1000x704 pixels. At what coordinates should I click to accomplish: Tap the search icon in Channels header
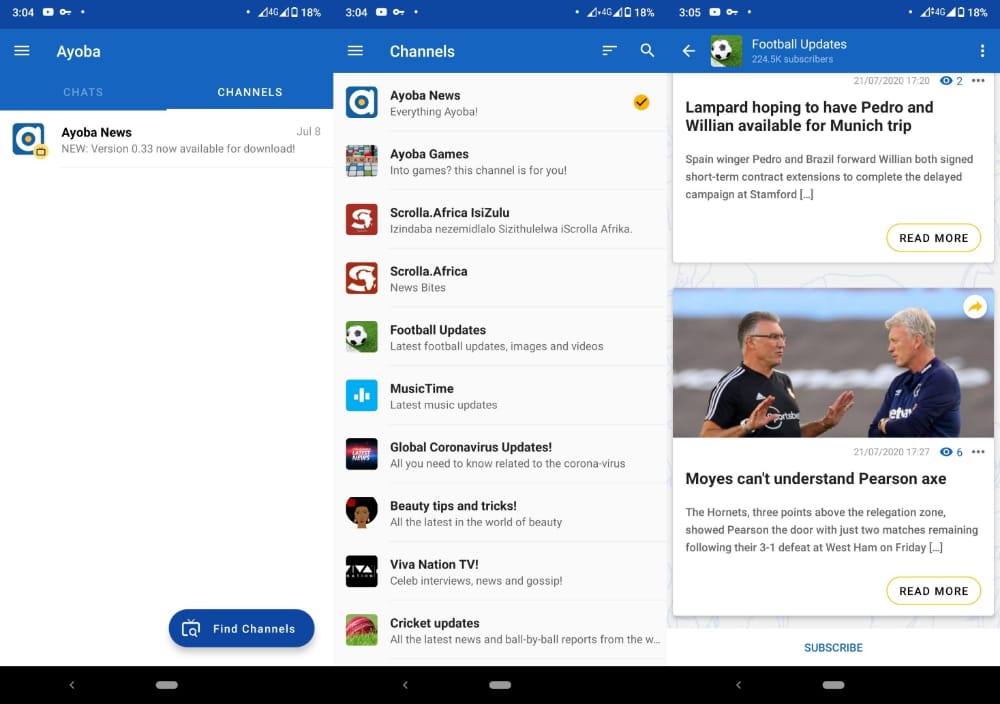point(647,50)
